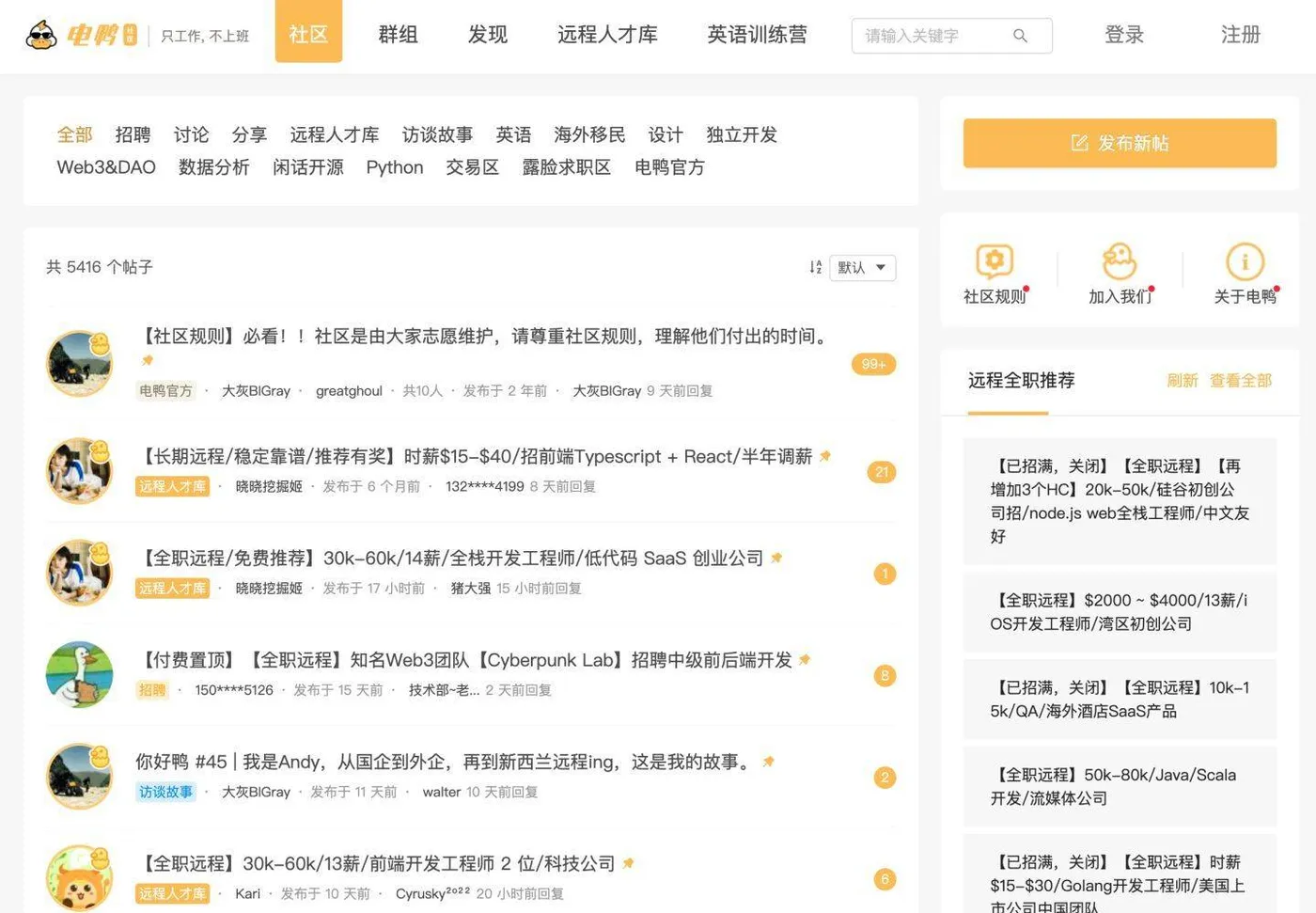Go to 远程人才库 in top navigation
Viewport: 1316px width, 913px height.
pyautogui.click(x=607, y=35)
